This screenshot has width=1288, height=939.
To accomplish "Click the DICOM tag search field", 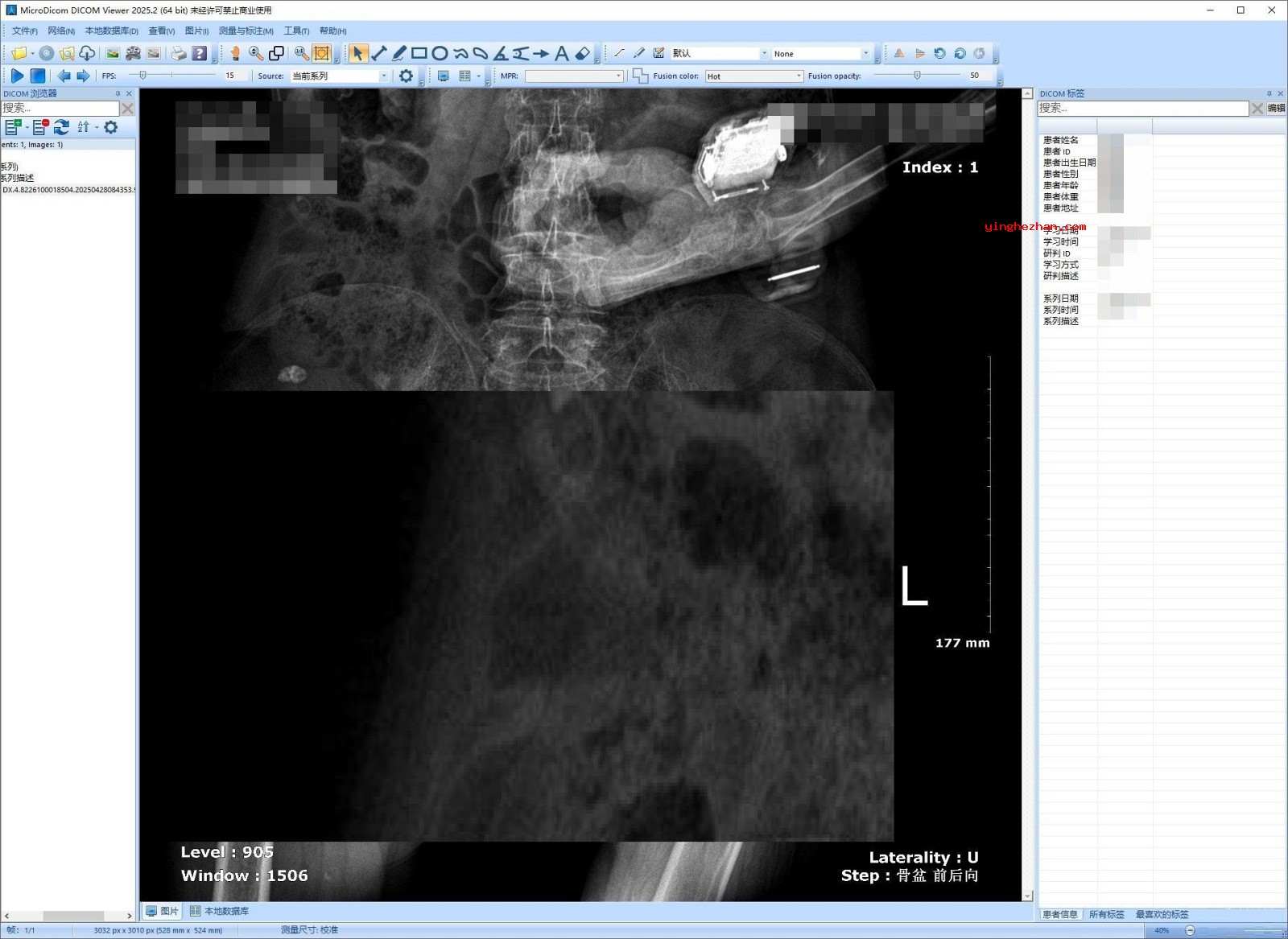I will click(1142, 108).
